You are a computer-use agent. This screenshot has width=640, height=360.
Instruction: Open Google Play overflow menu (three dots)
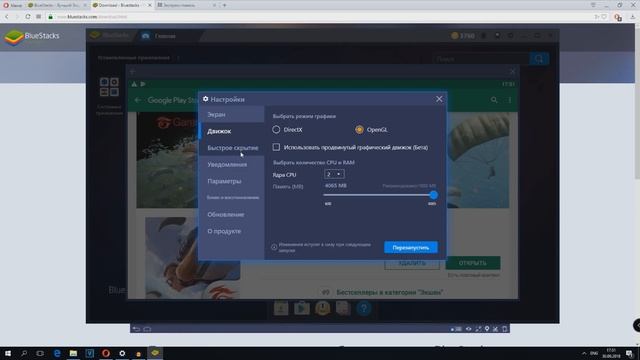click(x=509, y=100)
